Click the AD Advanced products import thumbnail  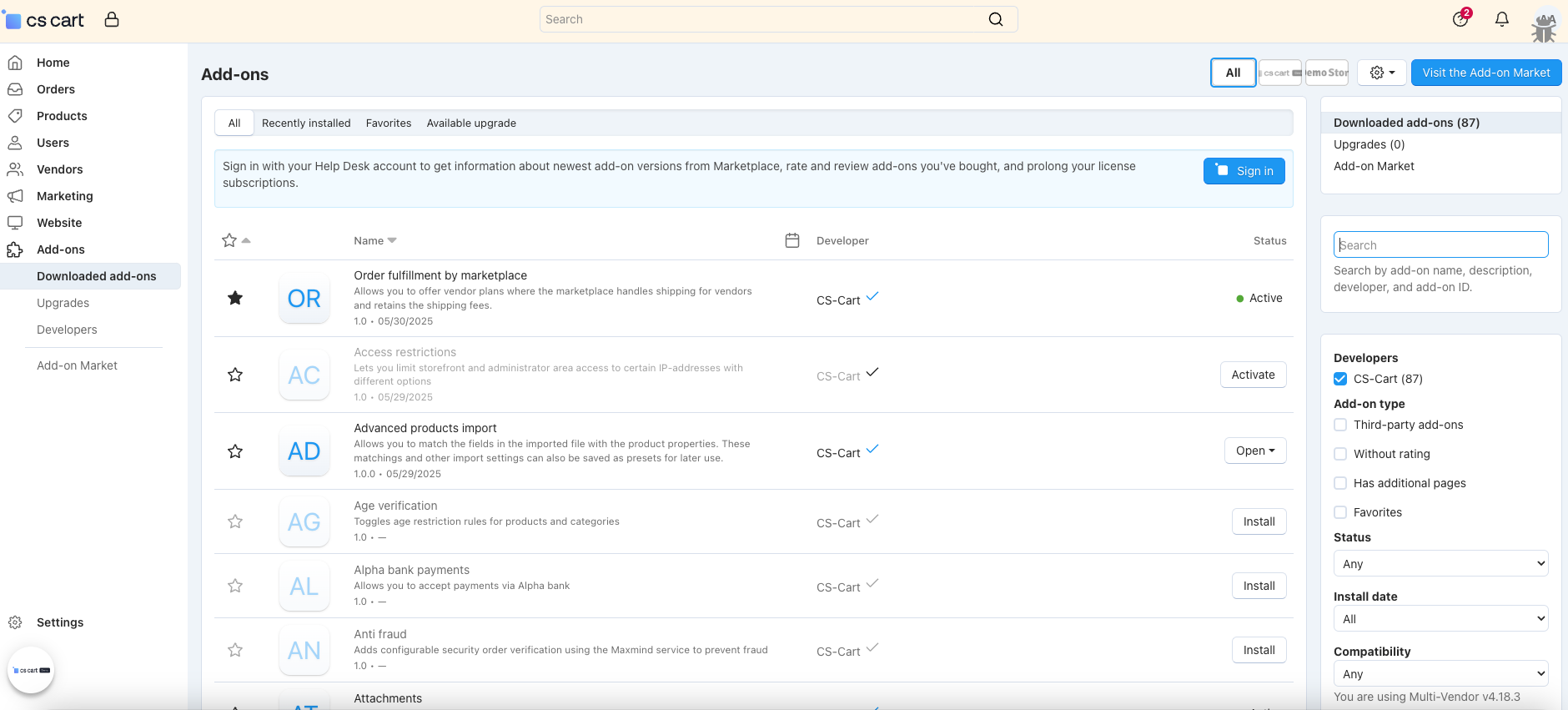click(x=304, y=451)
